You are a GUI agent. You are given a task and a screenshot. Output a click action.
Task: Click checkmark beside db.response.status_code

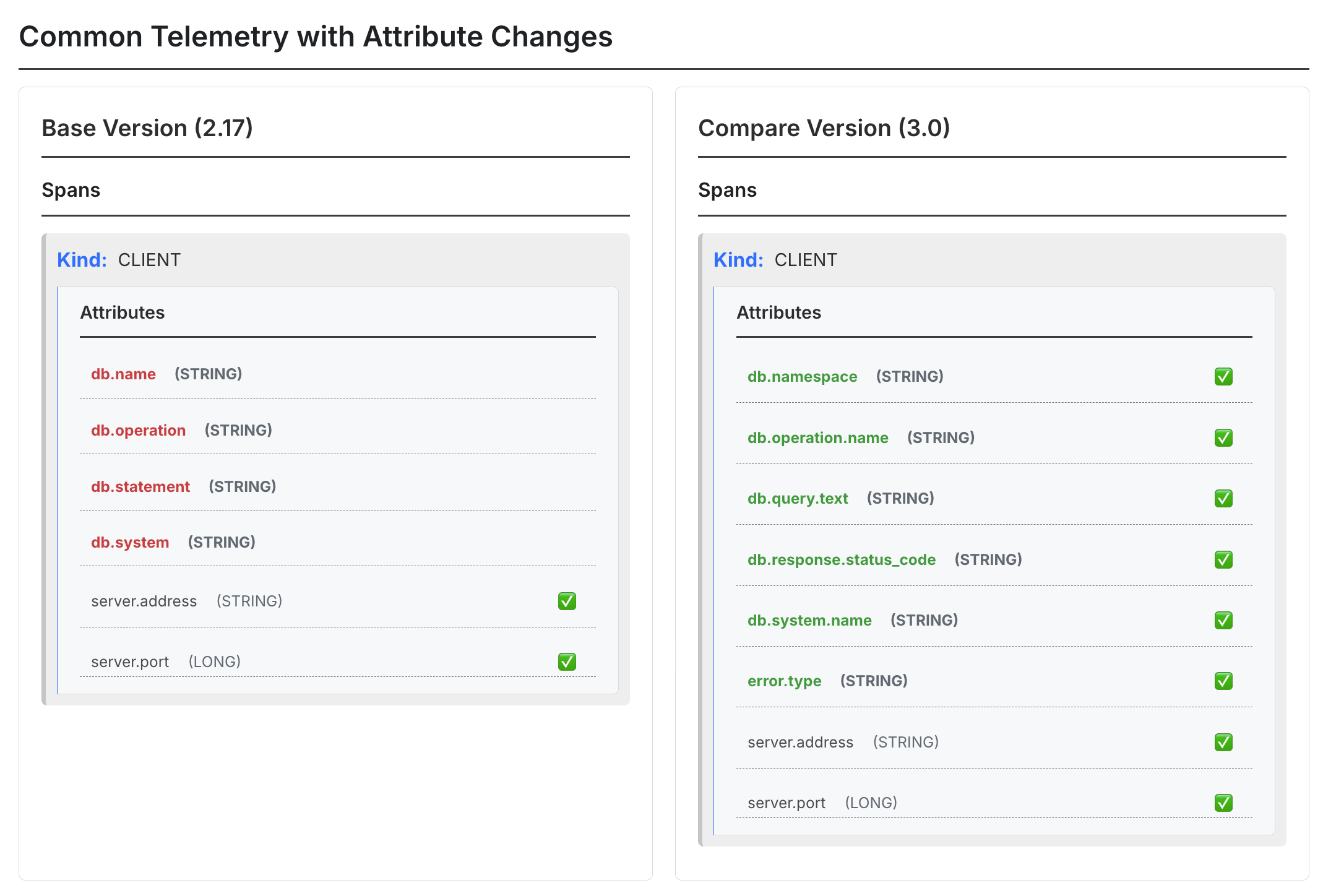click(x=1223, y=559)
